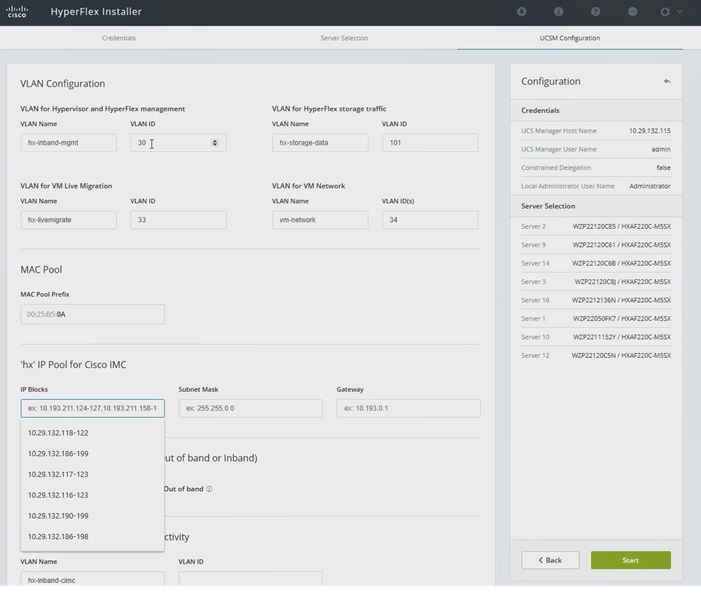Click the management VLAN ID field showing 30
Screen dimensions: 701x595
(178, 143)
